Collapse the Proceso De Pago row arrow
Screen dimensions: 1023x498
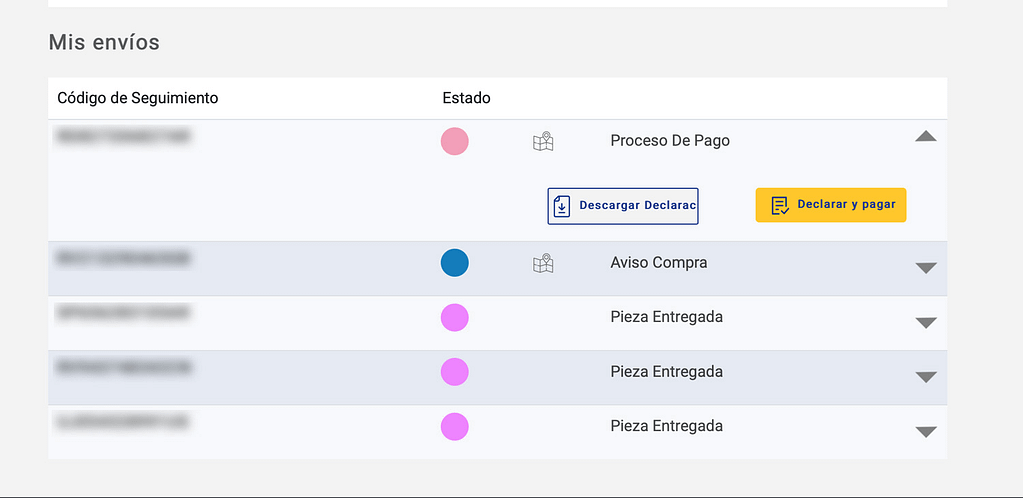tap(926, 136)
